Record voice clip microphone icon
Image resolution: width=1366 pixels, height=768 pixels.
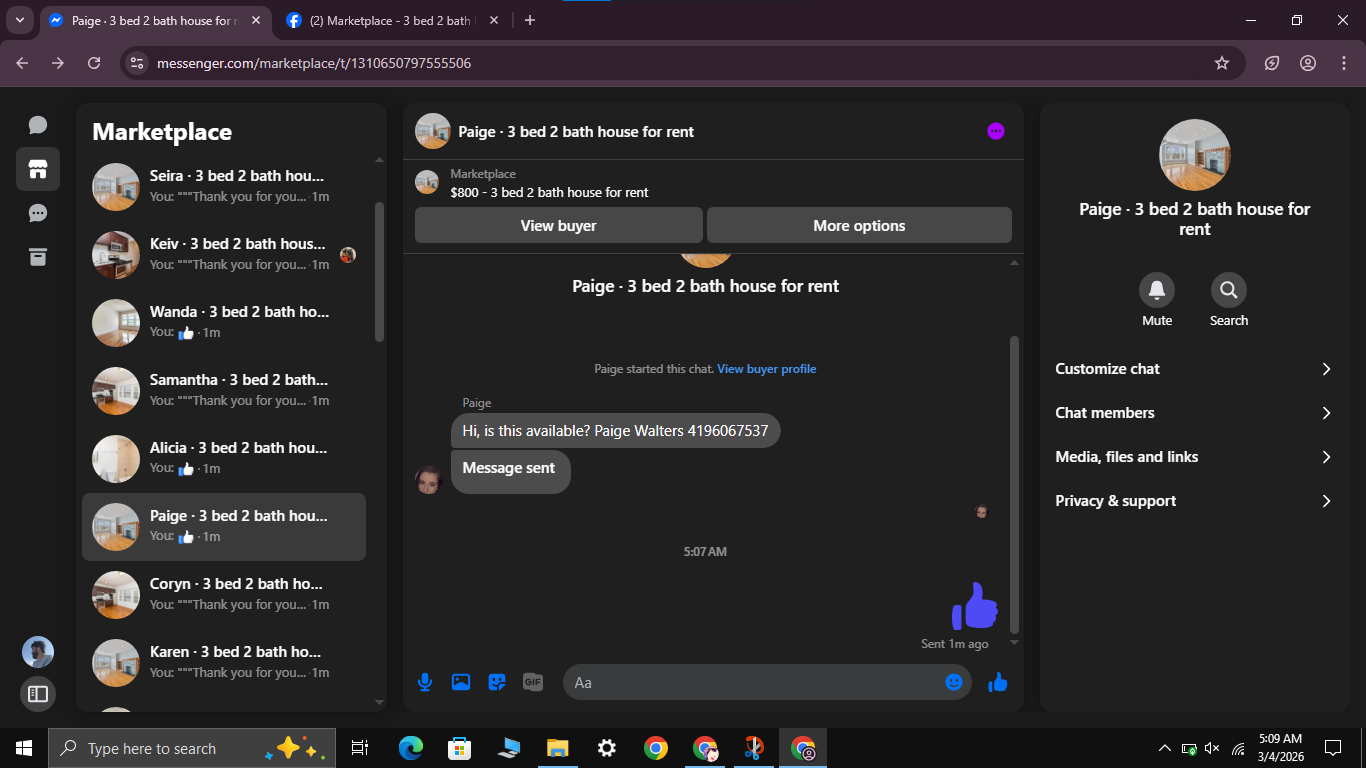click(x=425, y=682)
